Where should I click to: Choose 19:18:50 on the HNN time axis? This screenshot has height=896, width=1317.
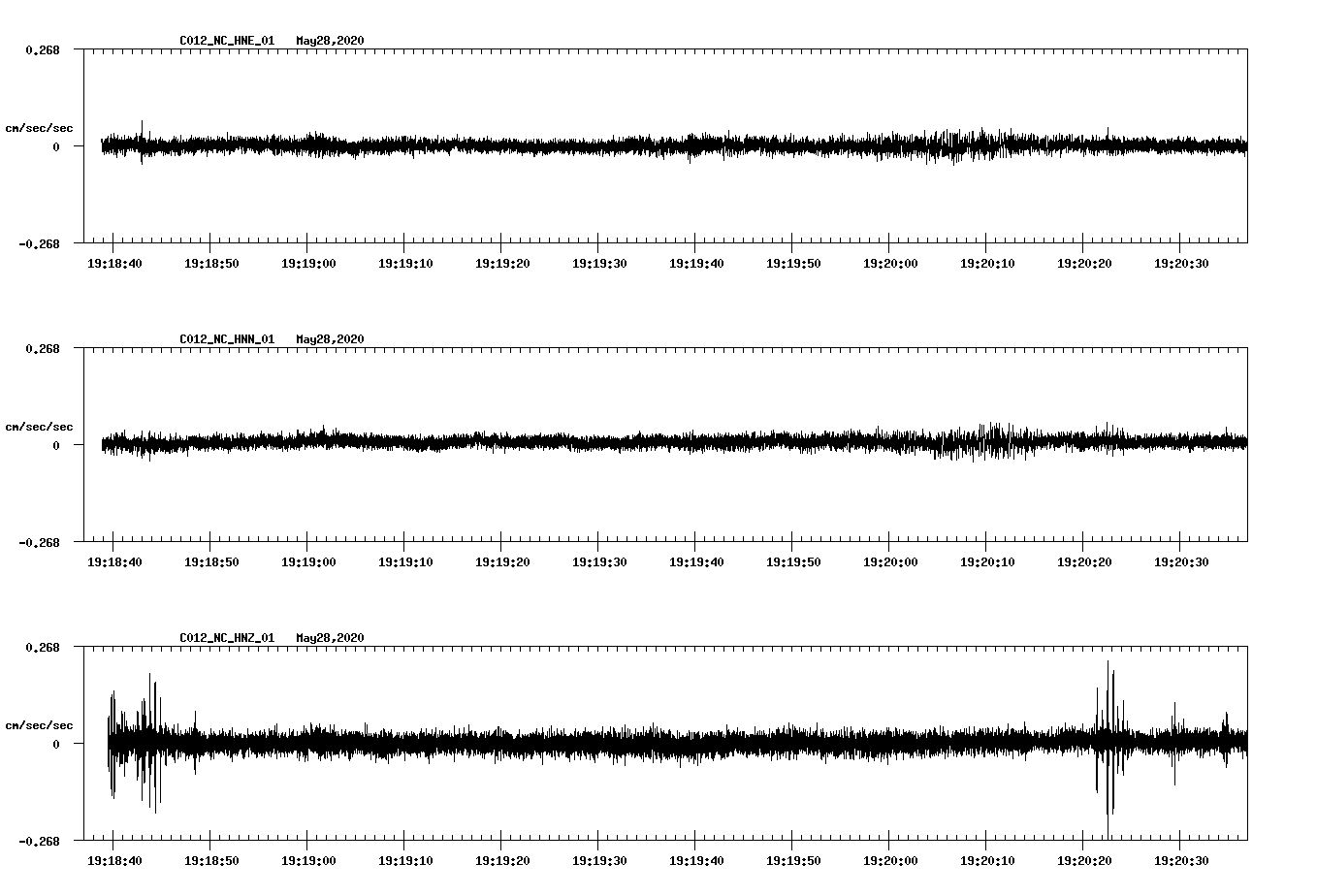click(x=211, y=561)
